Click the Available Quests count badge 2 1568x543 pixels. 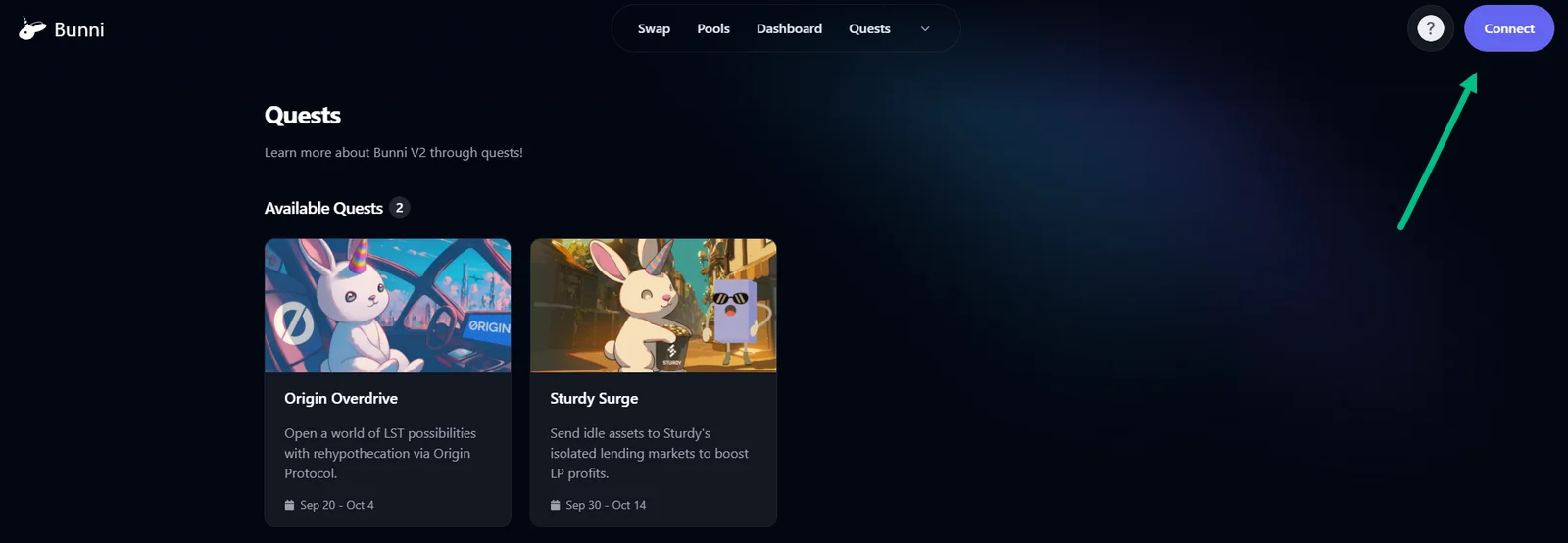pyautogui.click(x=399, y=207)
